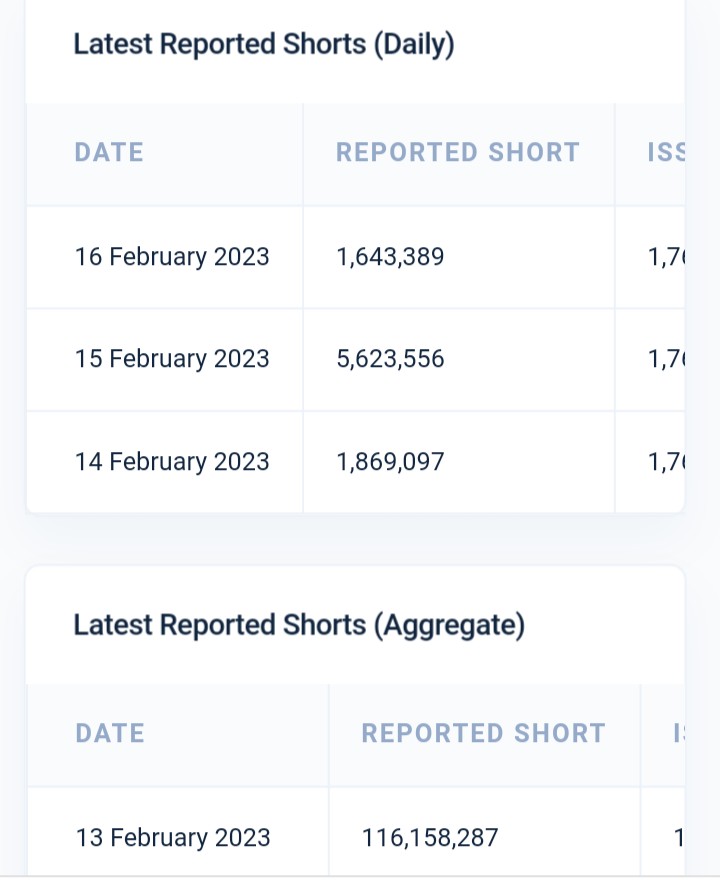
Task: Click the truncated aggregate table third column header
Action: click(x=679, y=734)
